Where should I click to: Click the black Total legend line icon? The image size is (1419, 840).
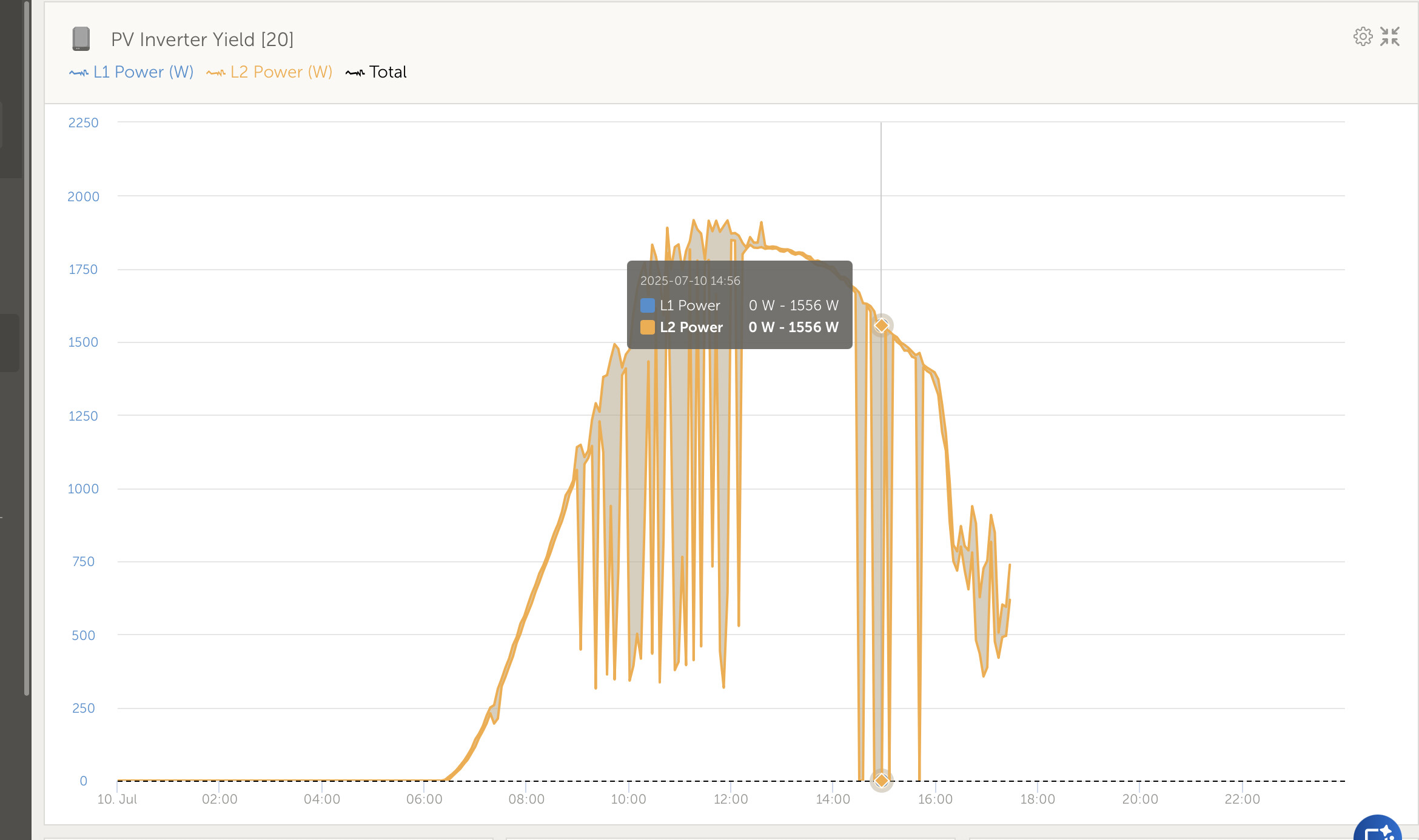point(355,73)
